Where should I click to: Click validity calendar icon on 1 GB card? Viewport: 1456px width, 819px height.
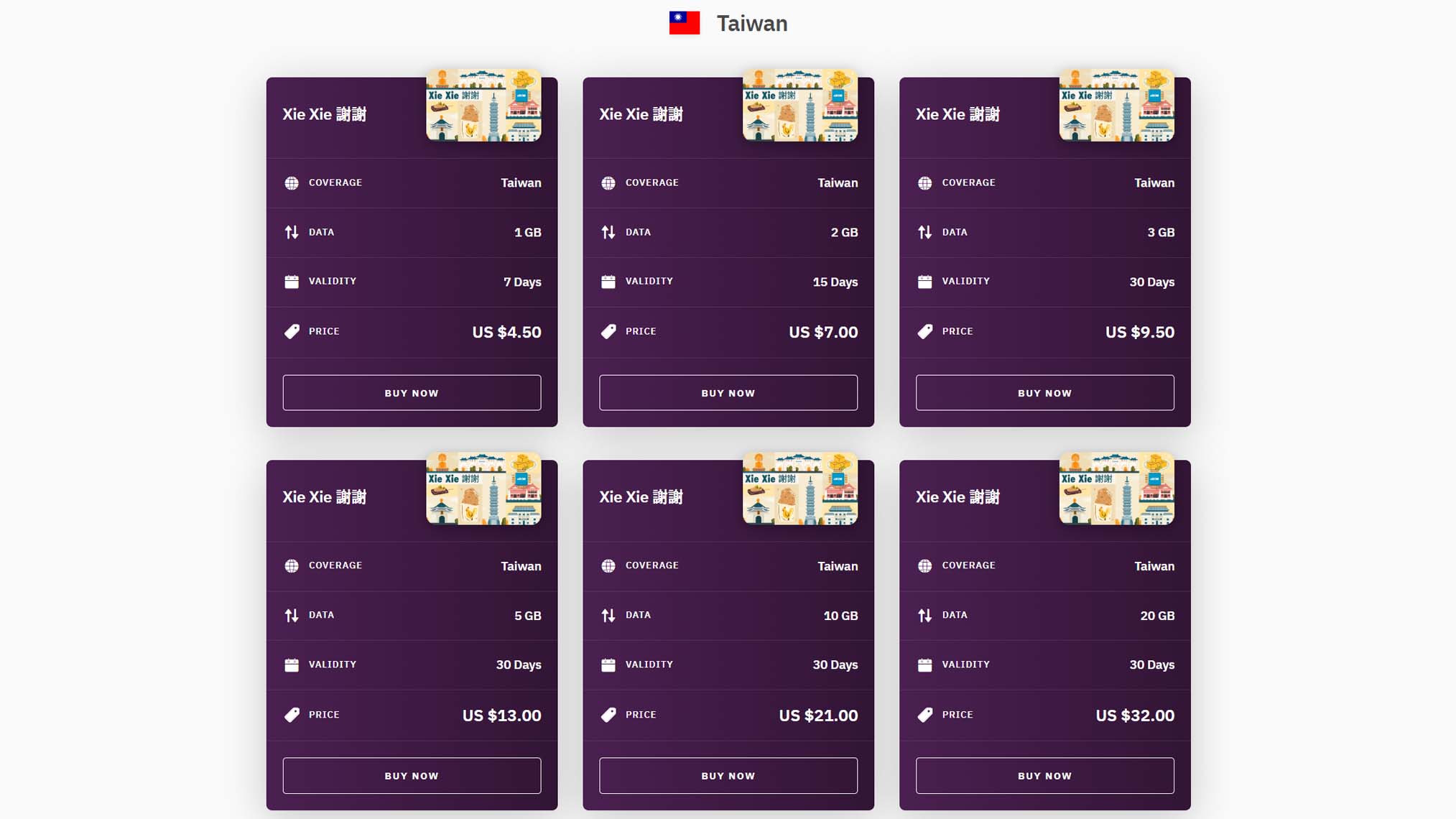(292, 282)
